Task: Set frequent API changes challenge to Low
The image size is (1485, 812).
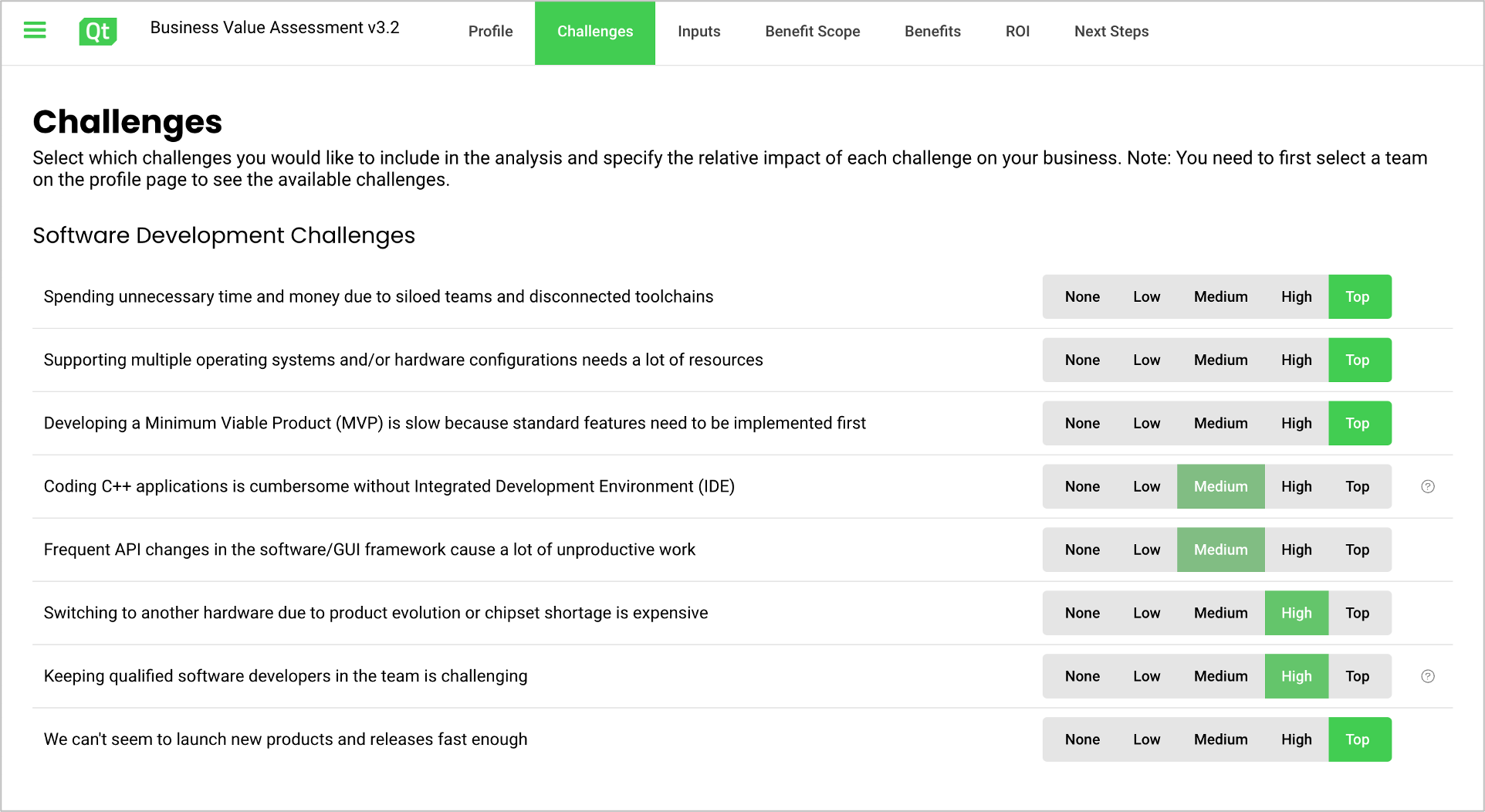Action: pos(1146,550)
